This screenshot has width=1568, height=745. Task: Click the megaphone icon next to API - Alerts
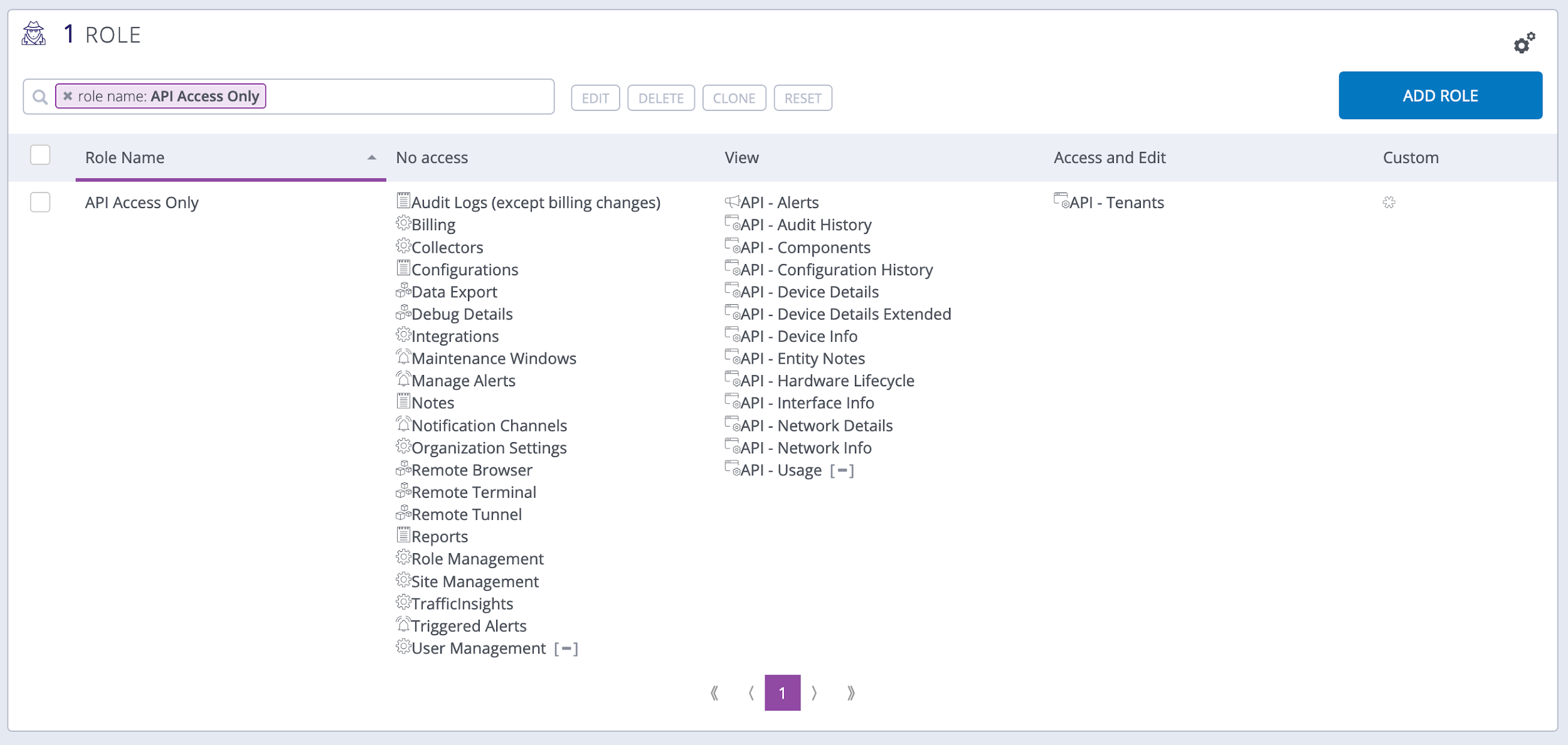tap(733, 201)
